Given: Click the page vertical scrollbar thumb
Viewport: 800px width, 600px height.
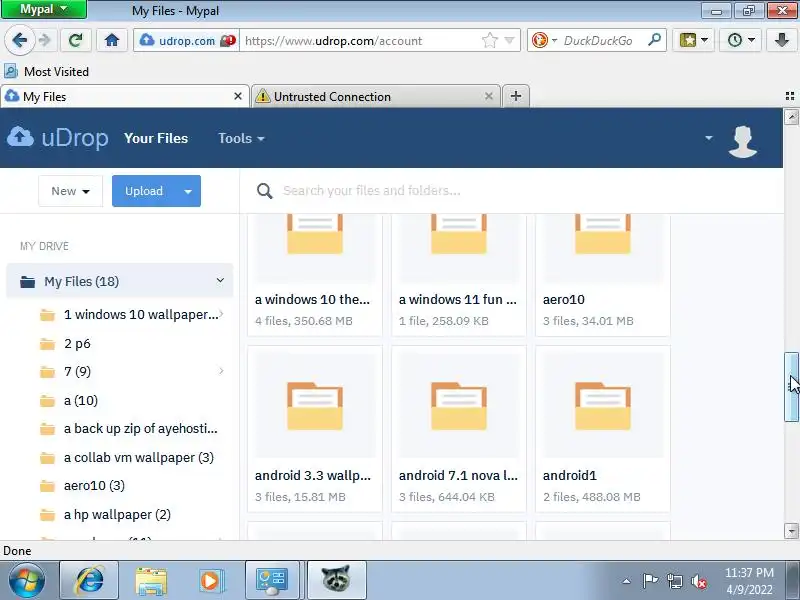Looking at the screenshot, I should [791, 387].
